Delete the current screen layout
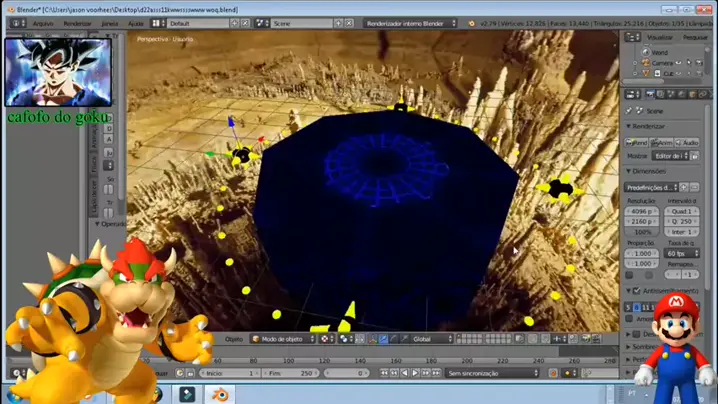718x404 pixels. click(245, 23)
